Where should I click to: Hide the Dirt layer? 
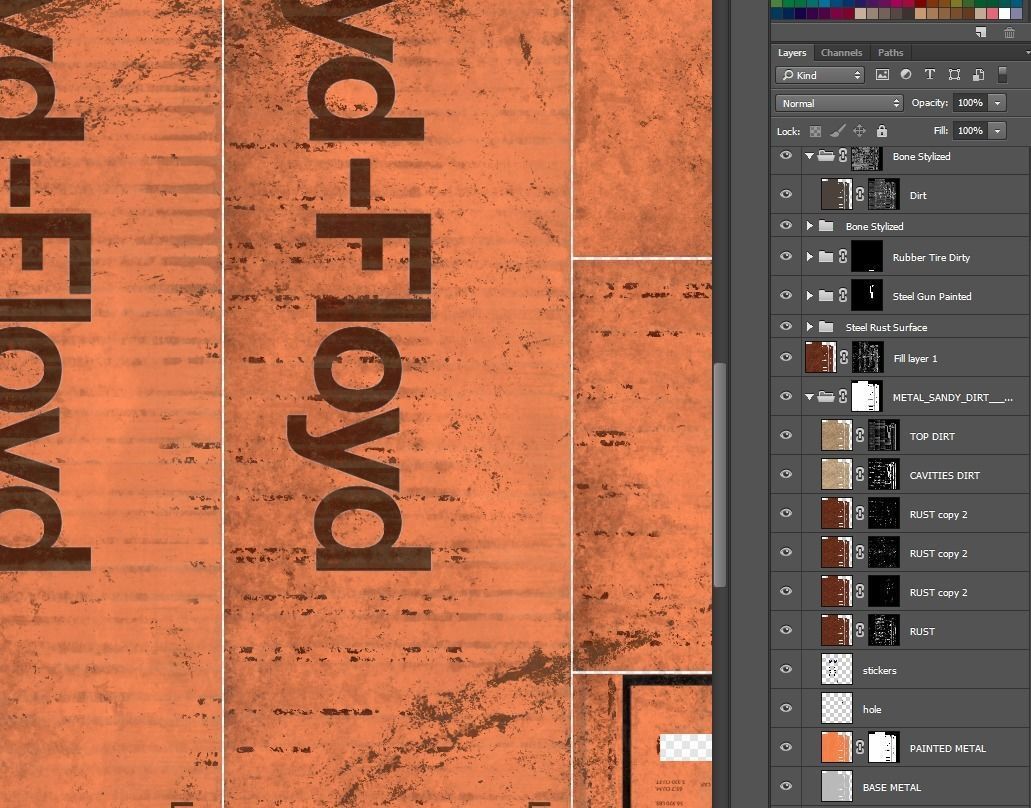[x=786, y=195]
